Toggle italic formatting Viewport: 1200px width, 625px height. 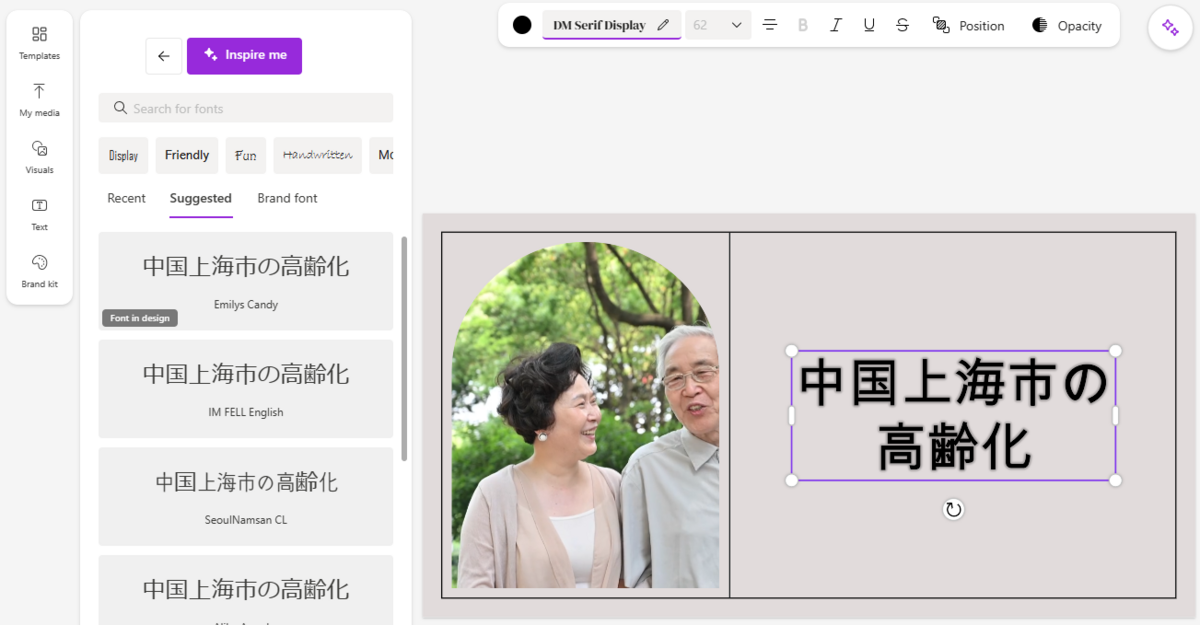[836, 25]
